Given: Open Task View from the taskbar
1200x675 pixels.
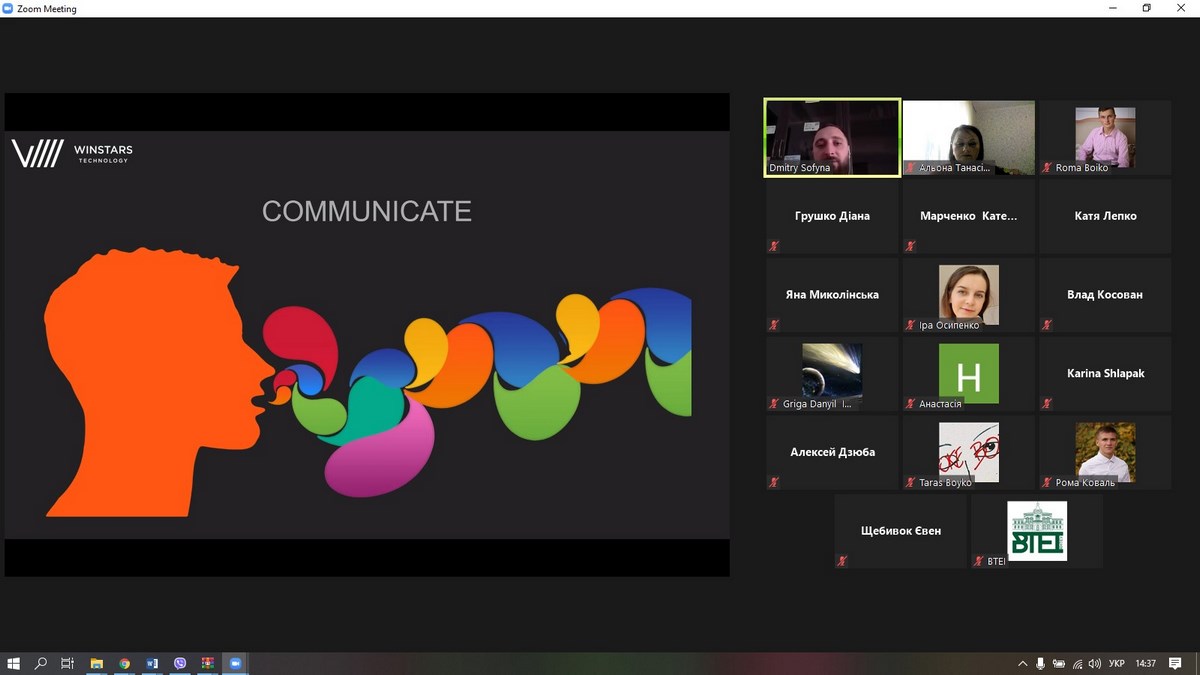Looking at the screenshot, I should click(x=68, y=663).
